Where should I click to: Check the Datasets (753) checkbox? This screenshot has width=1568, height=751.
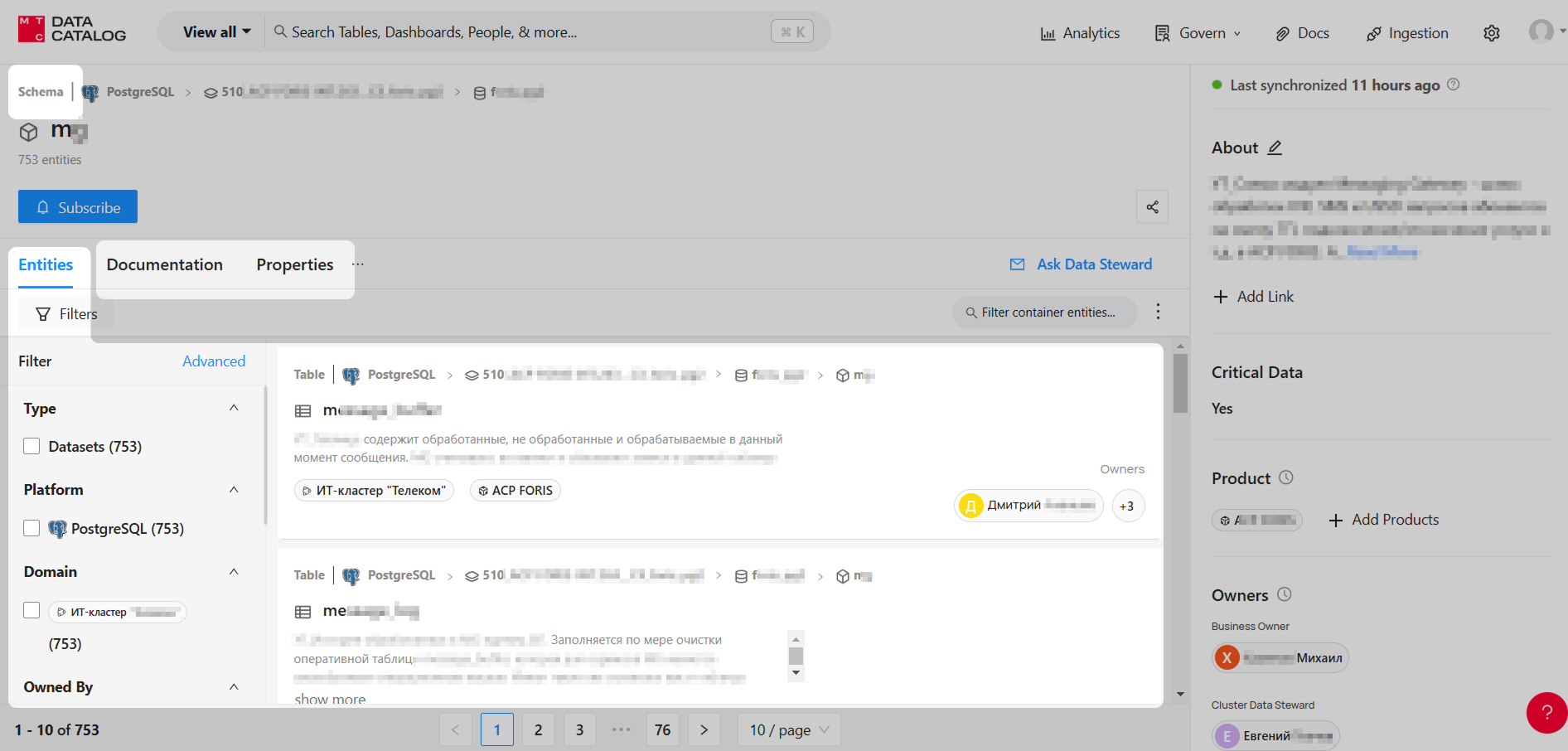[x=31, y=446]
